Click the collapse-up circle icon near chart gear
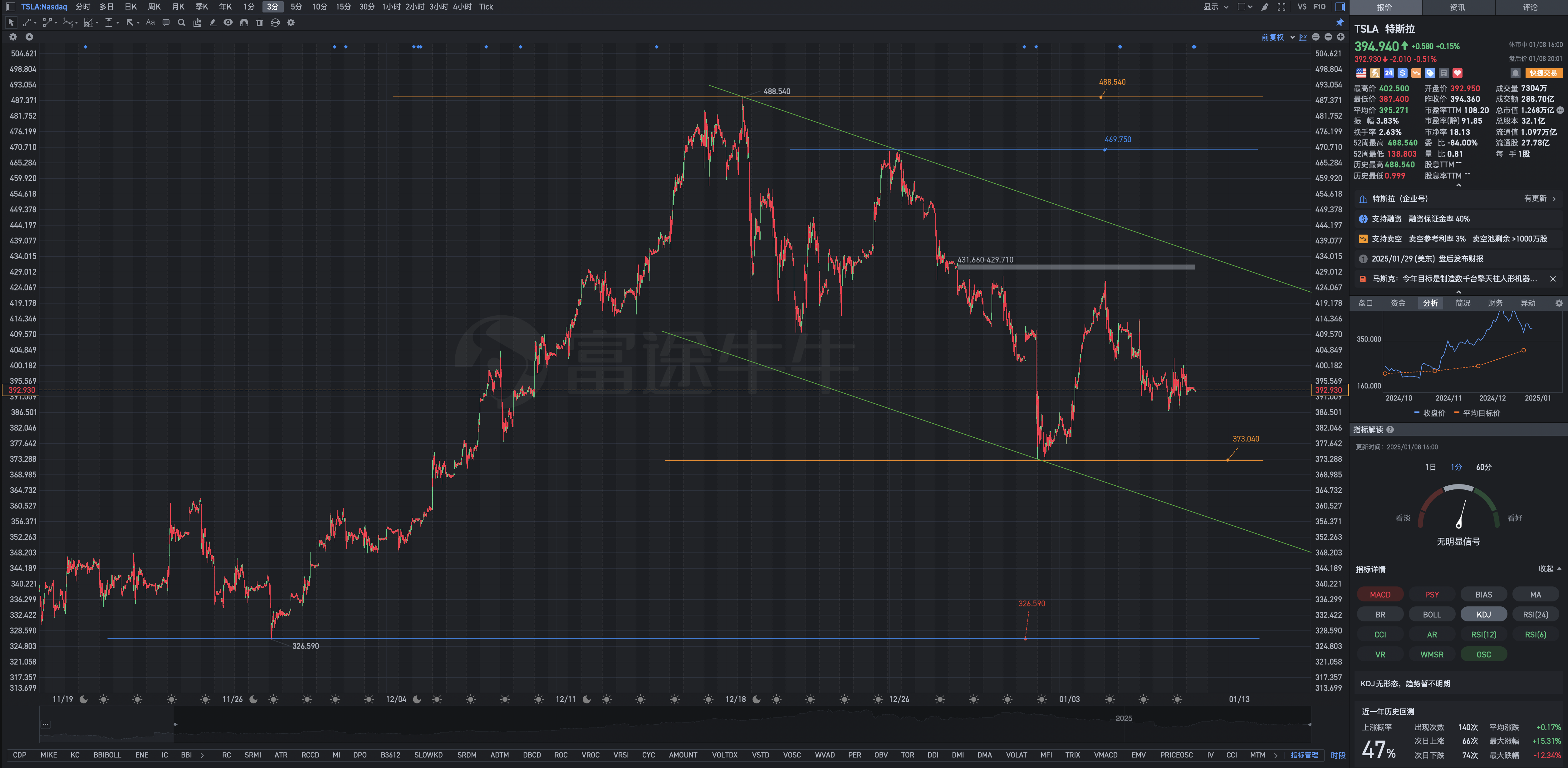Image resolution: width=1568 pixels, height=768 pixels. point(29,37)
